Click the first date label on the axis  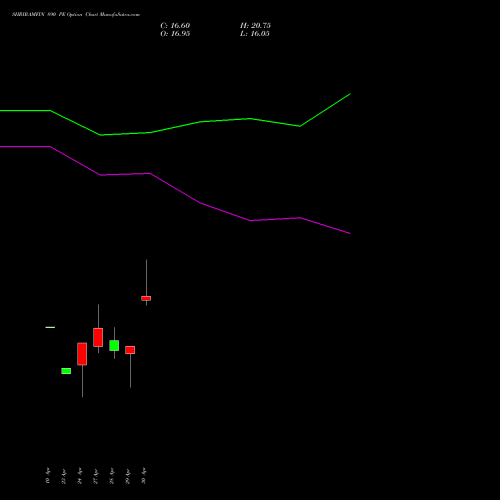48,475
